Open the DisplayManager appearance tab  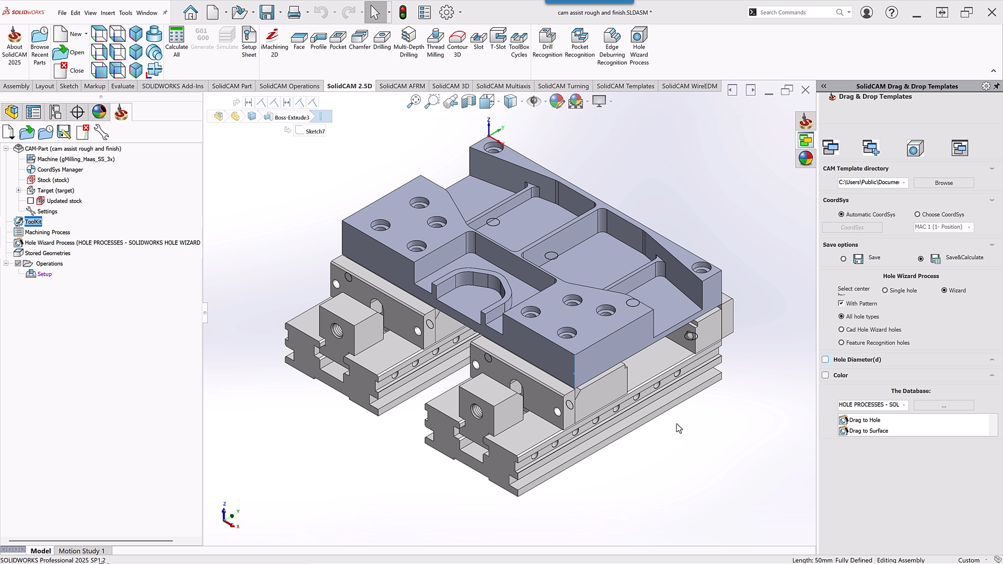[99, 112]
